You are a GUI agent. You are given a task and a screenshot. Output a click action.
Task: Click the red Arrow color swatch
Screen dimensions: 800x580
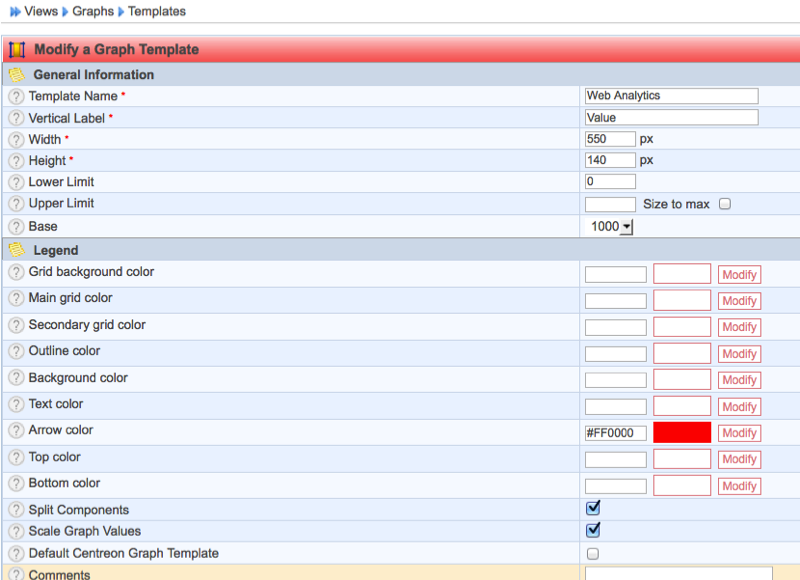click(682, 432)
